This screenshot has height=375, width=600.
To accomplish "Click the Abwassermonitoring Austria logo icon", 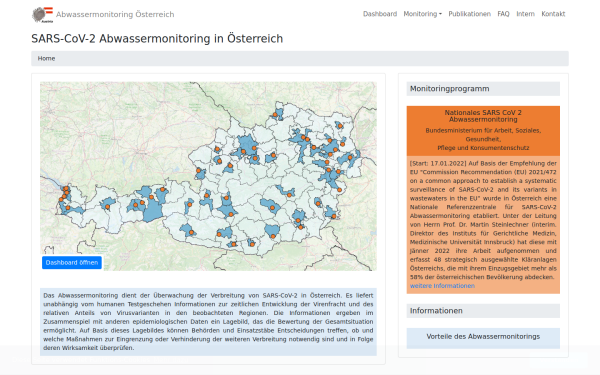I will click(x=42, y=15).
